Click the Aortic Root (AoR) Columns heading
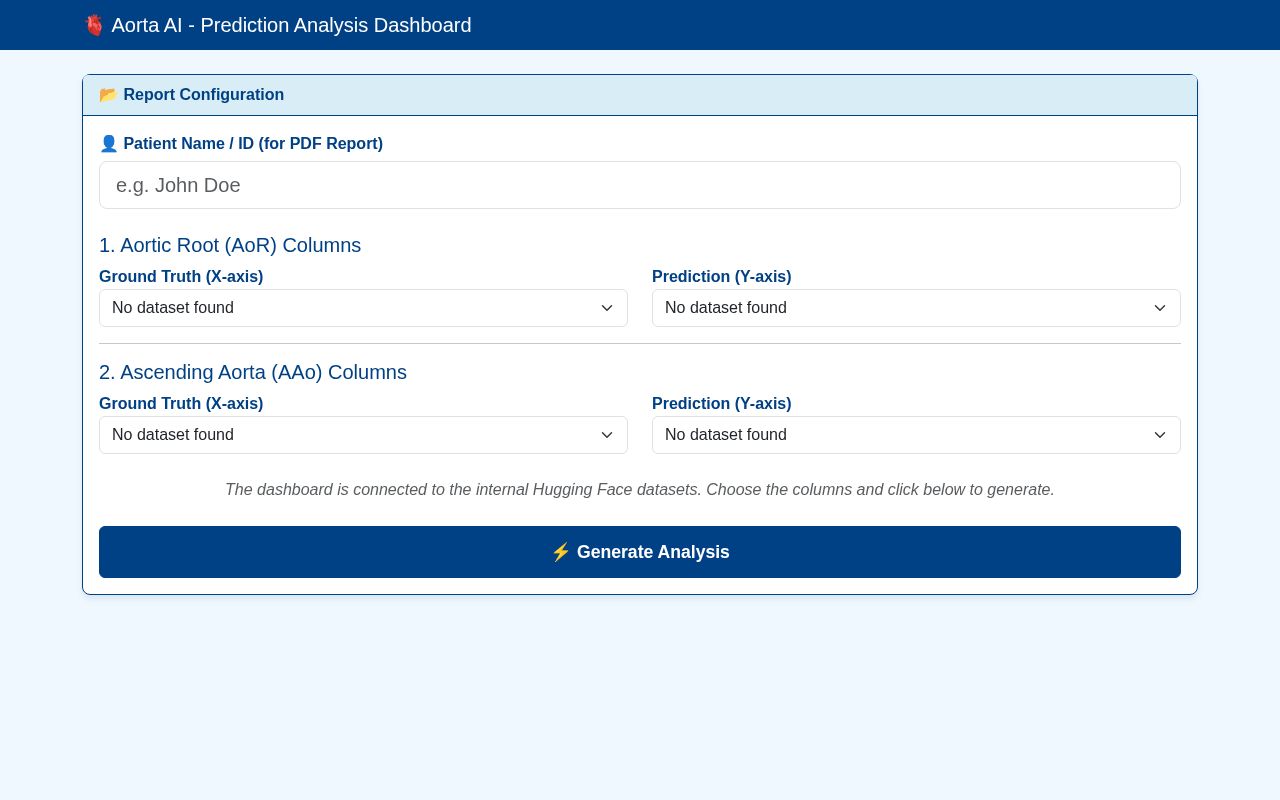Viewport: 1280px width, 800px height. (x=230, y=245)
